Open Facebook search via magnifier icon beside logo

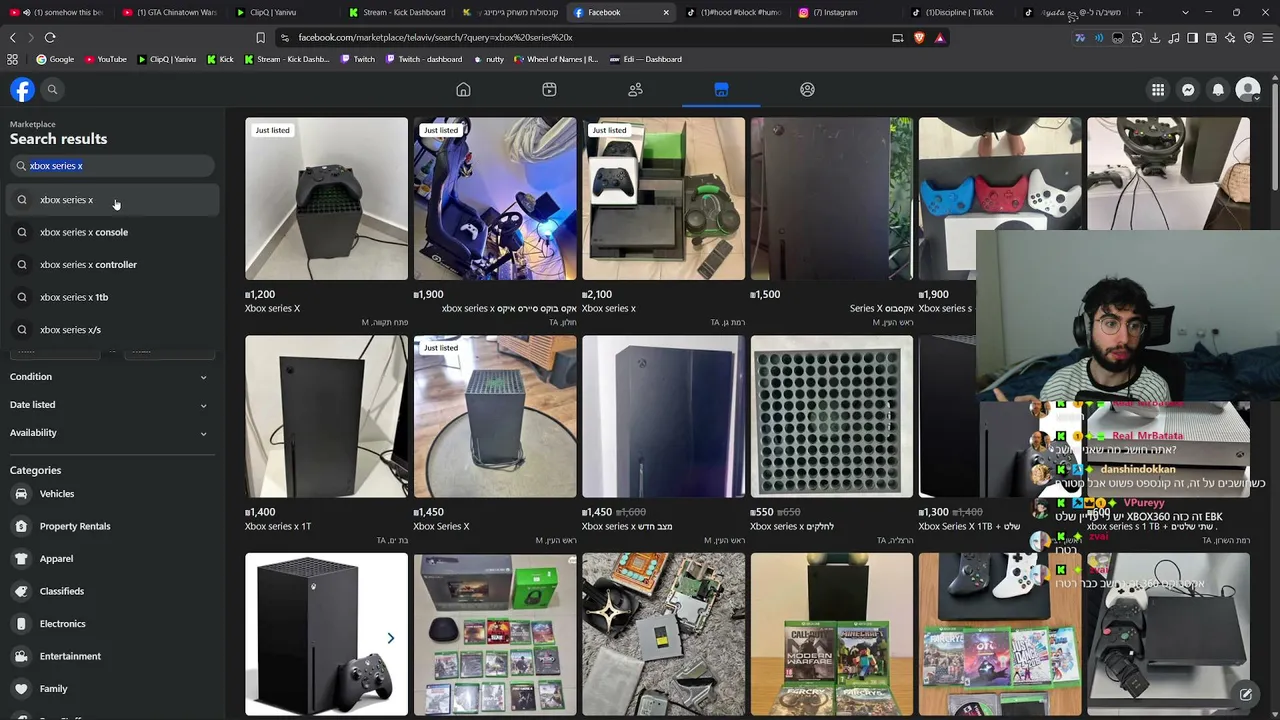point(52,90)
